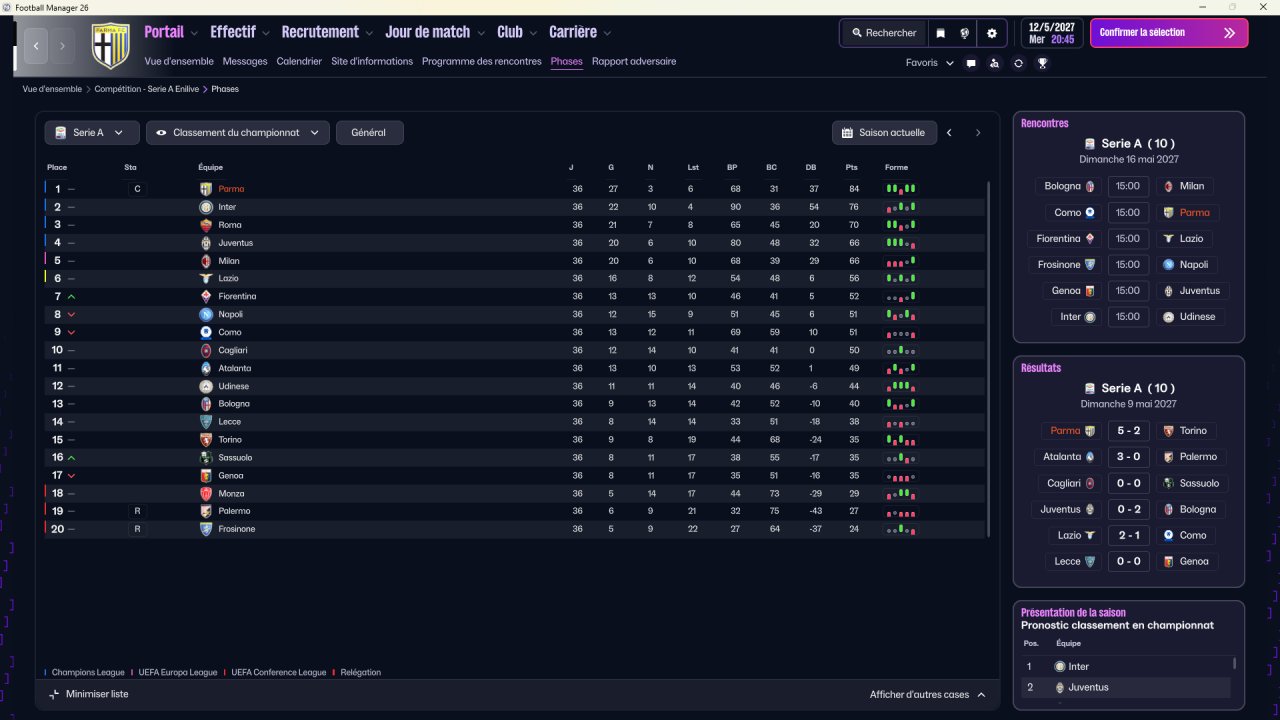The width and height of the screenshot is (1280, 720).
Task: Click the Juventus badge in league table
Action: click(x=206, y=243)
